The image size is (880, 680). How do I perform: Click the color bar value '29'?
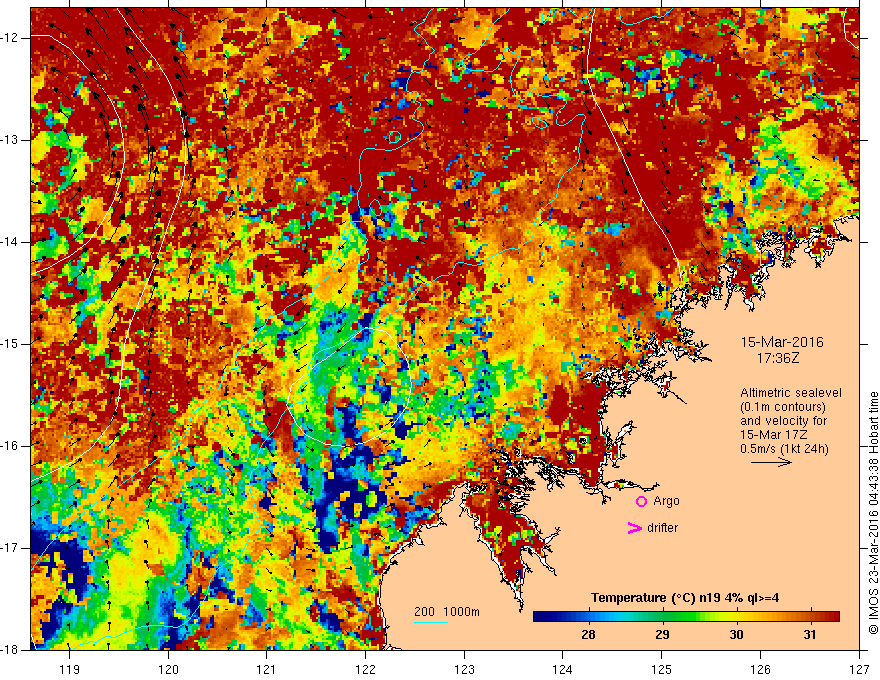(662, 635)
